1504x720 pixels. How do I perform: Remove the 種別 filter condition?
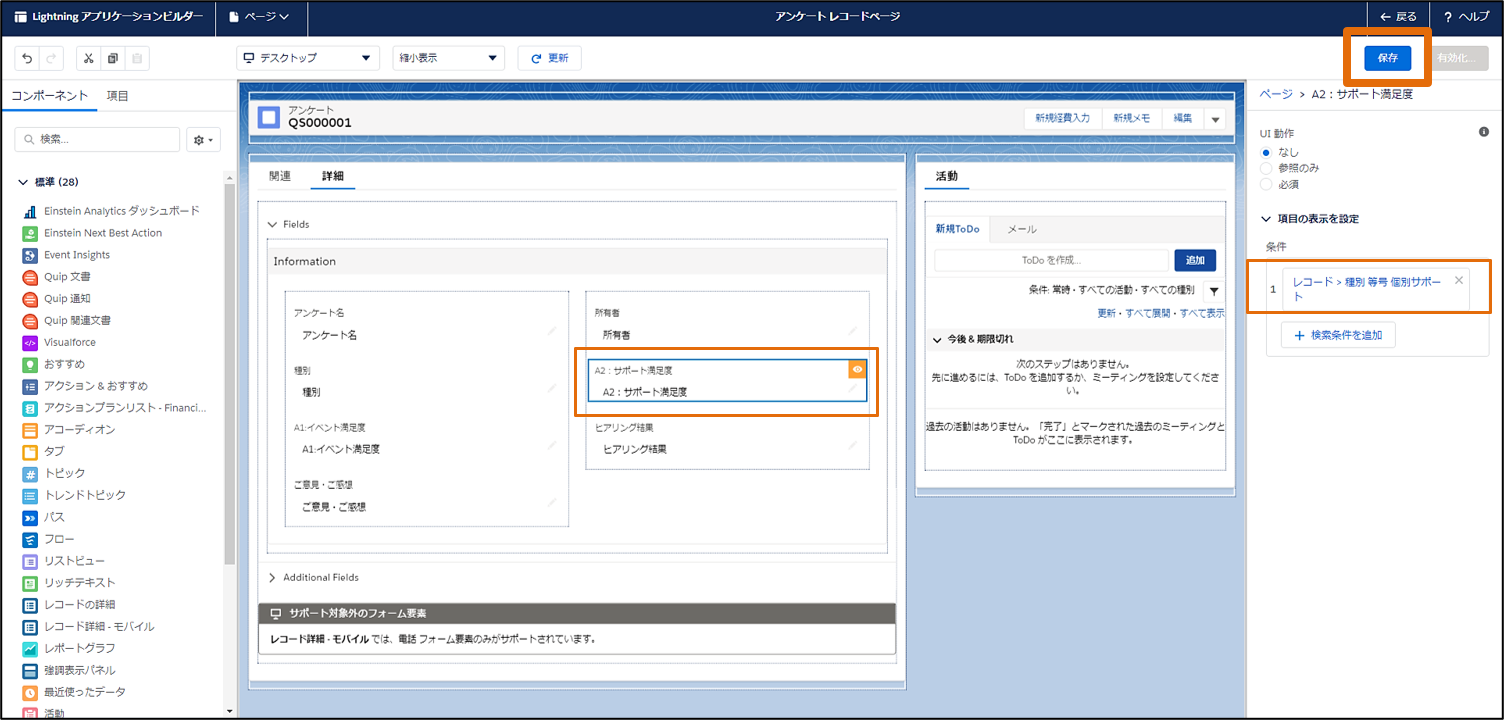click(1459, 280)
